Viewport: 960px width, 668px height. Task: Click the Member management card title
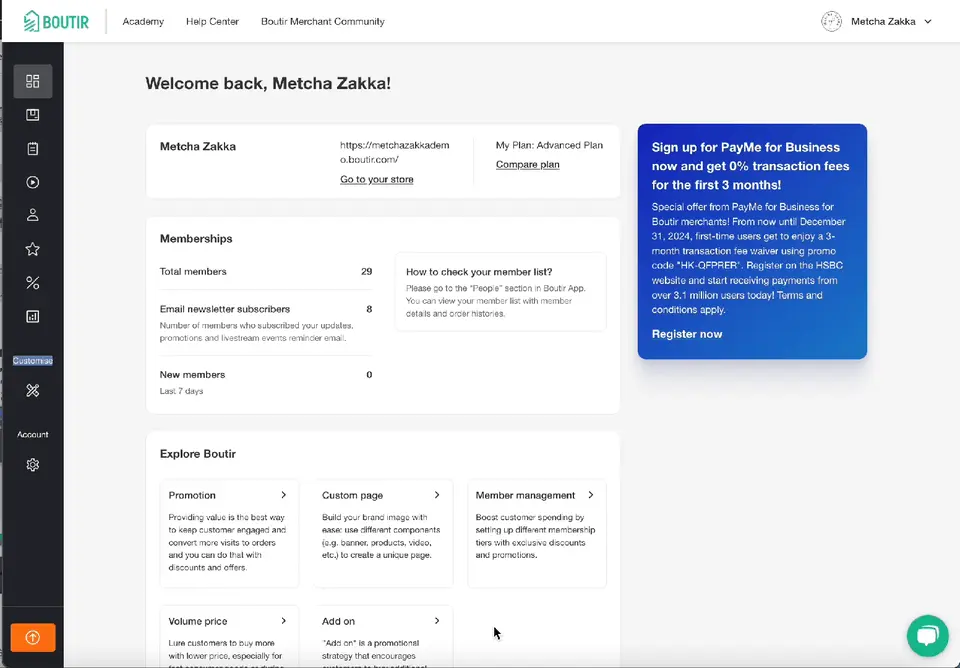coord(525,495)
